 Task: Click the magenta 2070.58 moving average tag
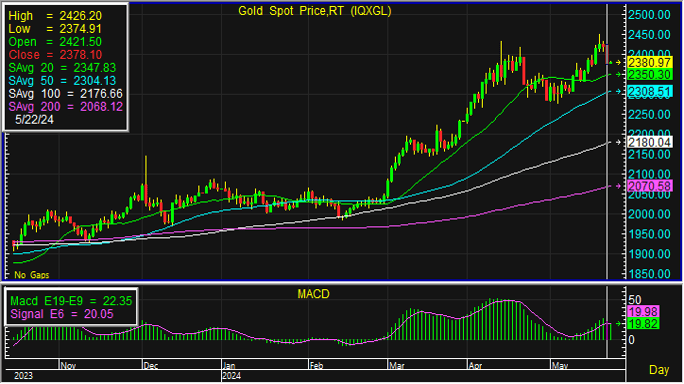pos(649,186)
